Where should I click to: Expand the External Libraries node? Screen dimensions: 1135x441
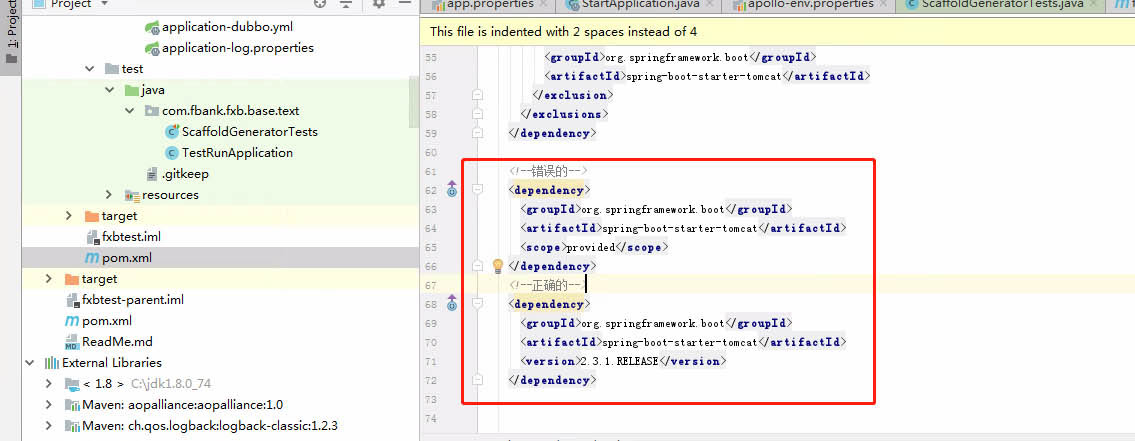[30, 363]
